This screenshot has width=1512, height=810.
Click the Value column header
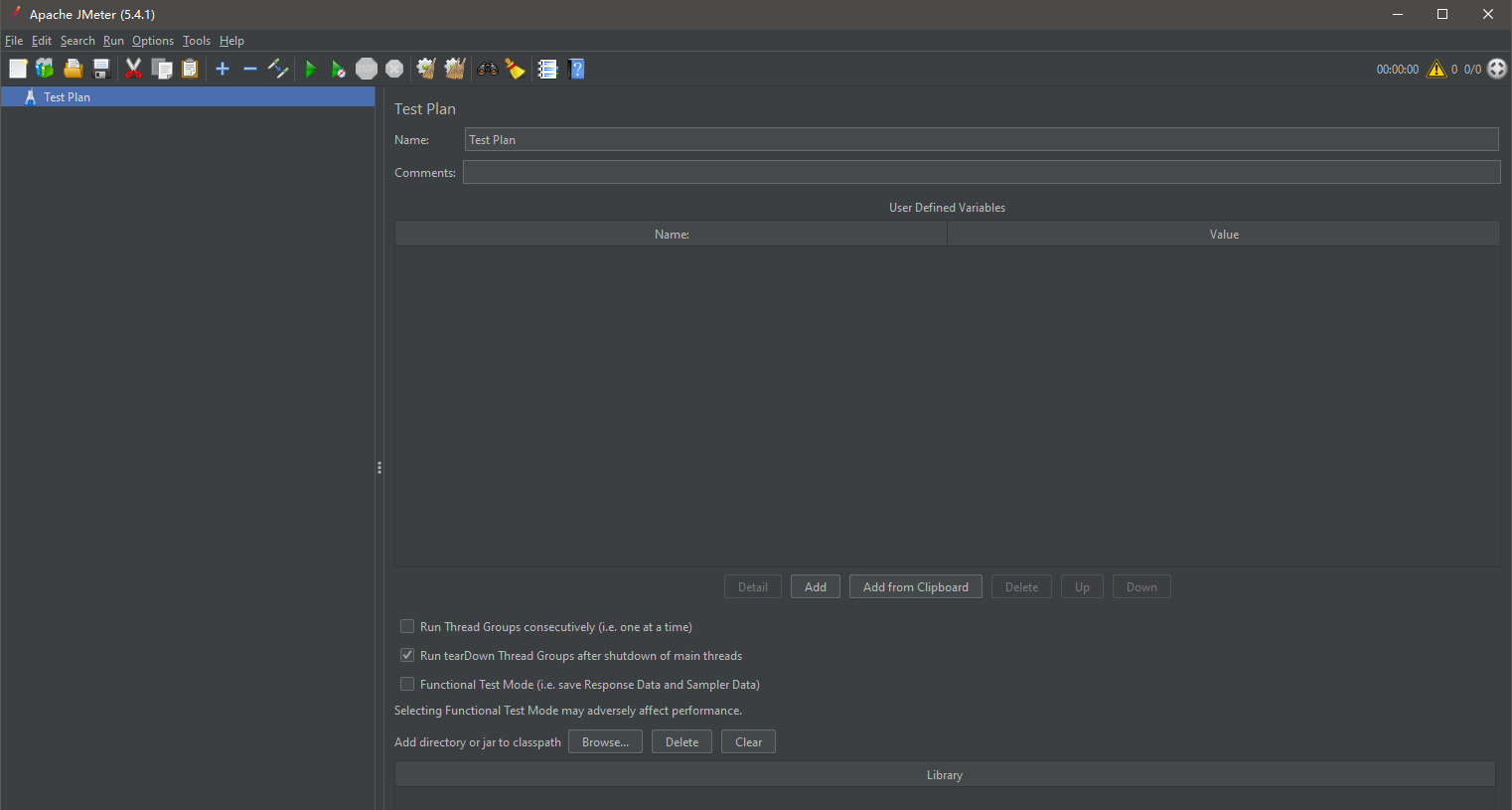coord(1224,235)
